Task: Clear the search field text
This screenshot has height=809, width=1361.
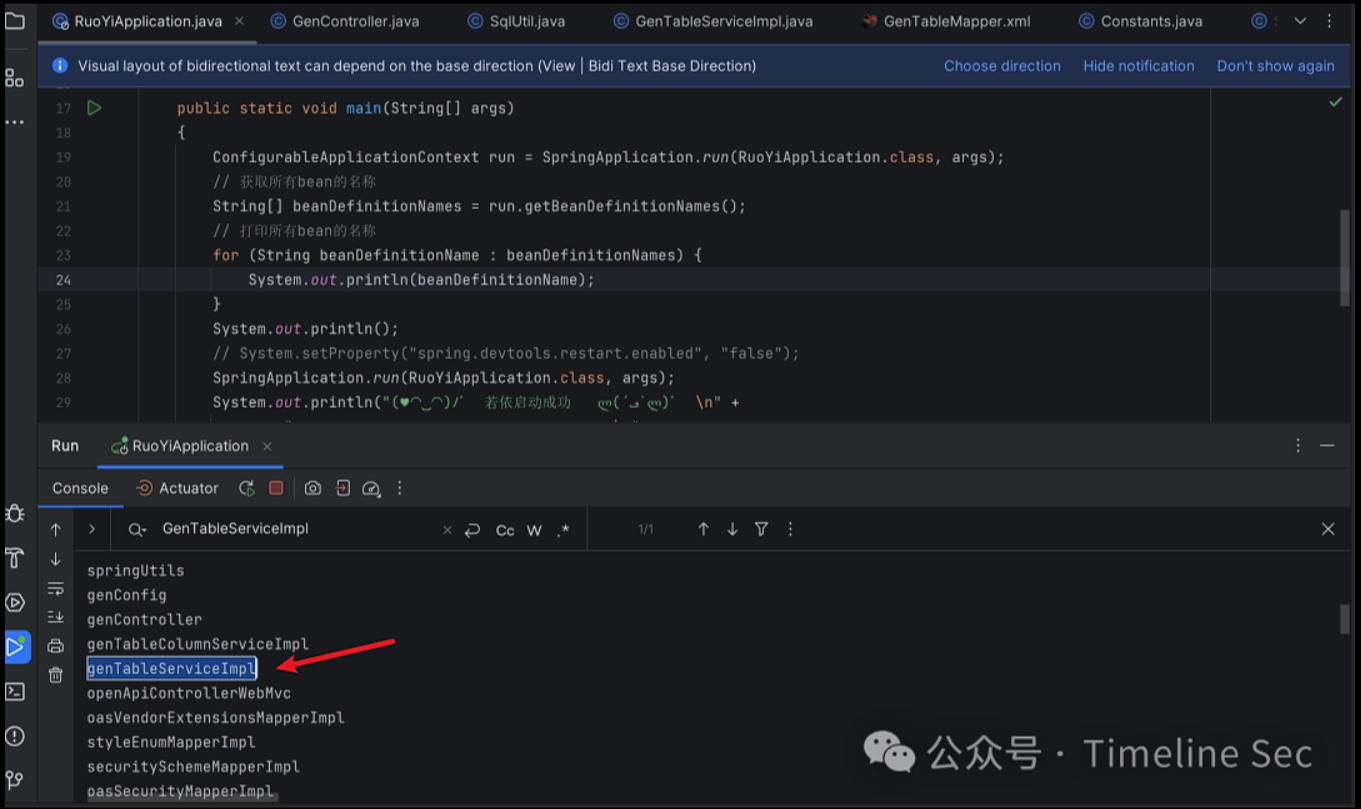Action: point(447,530)
